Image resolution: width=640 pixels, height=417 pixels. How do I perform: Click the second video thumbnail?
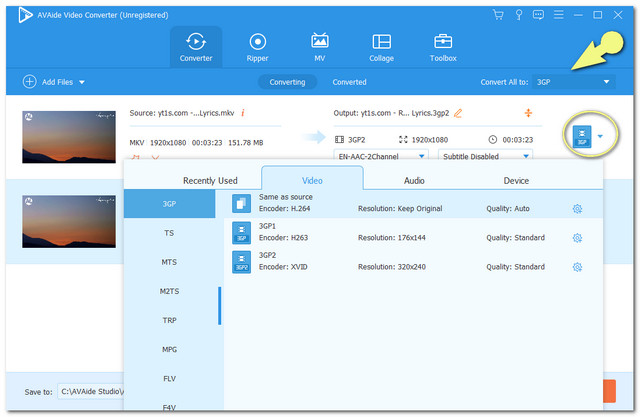pos(69,222)
